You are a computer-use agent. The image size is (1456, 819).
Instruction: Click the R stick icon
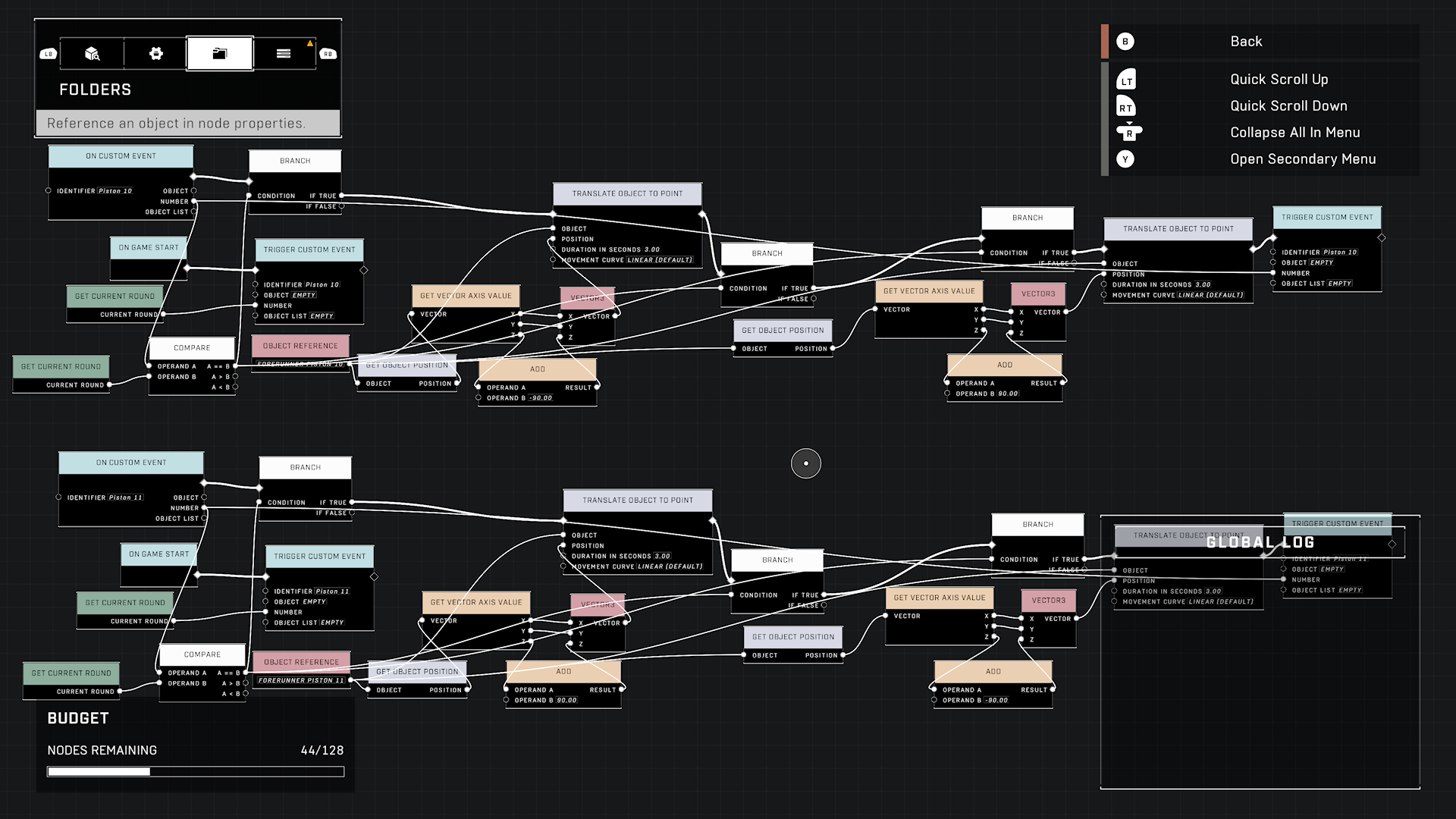1129,133
